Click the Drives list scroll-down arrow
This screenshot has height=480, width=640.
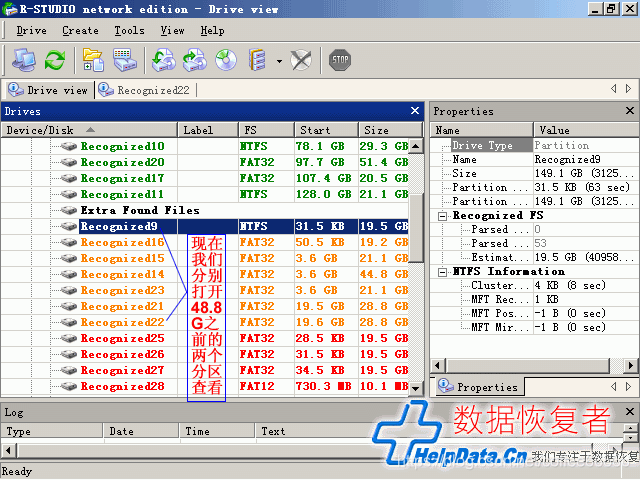coord(416,388)
